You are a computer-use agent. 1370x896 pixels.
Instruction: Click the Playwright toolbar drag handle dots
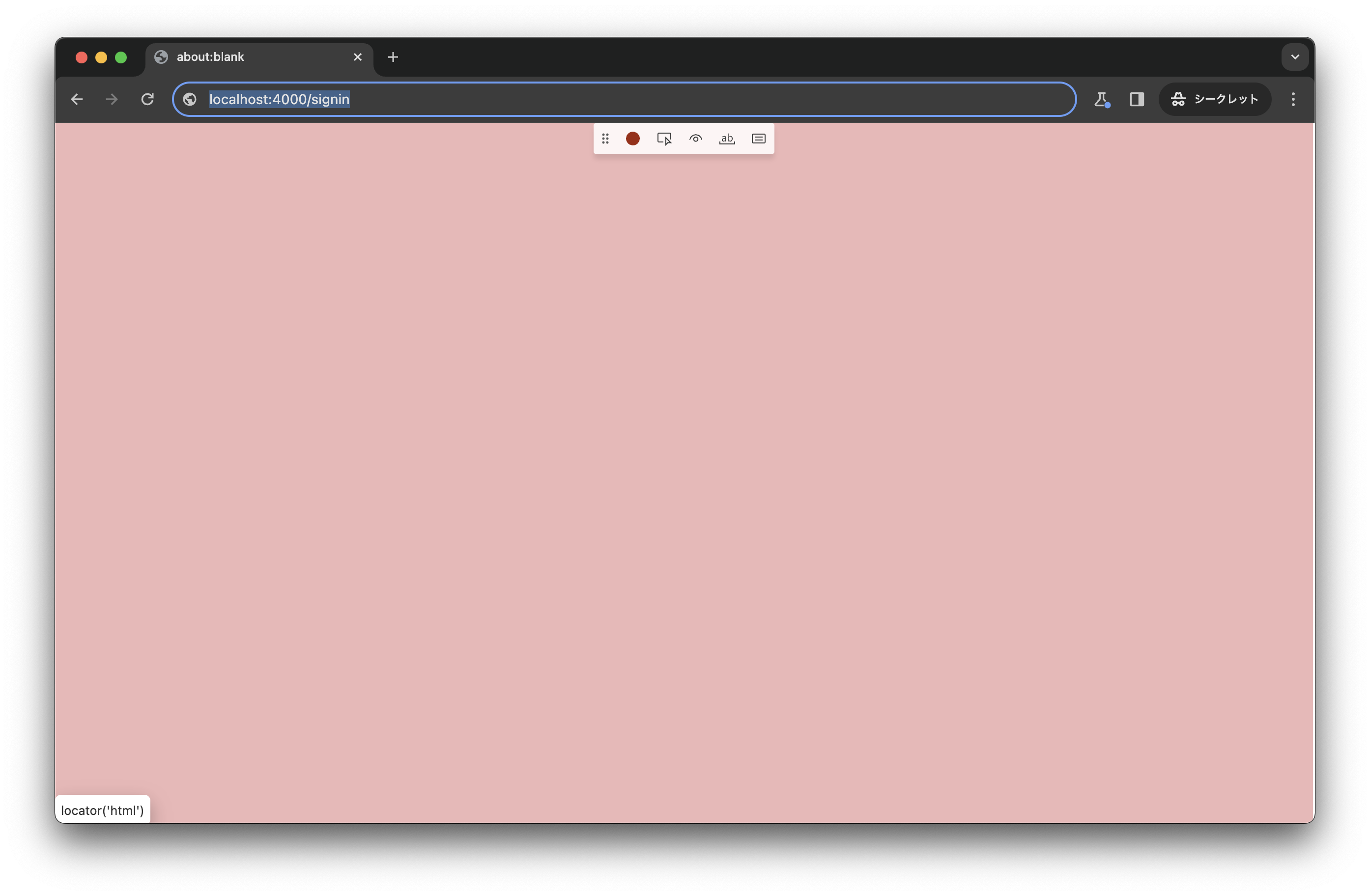(x=605, y=139)
